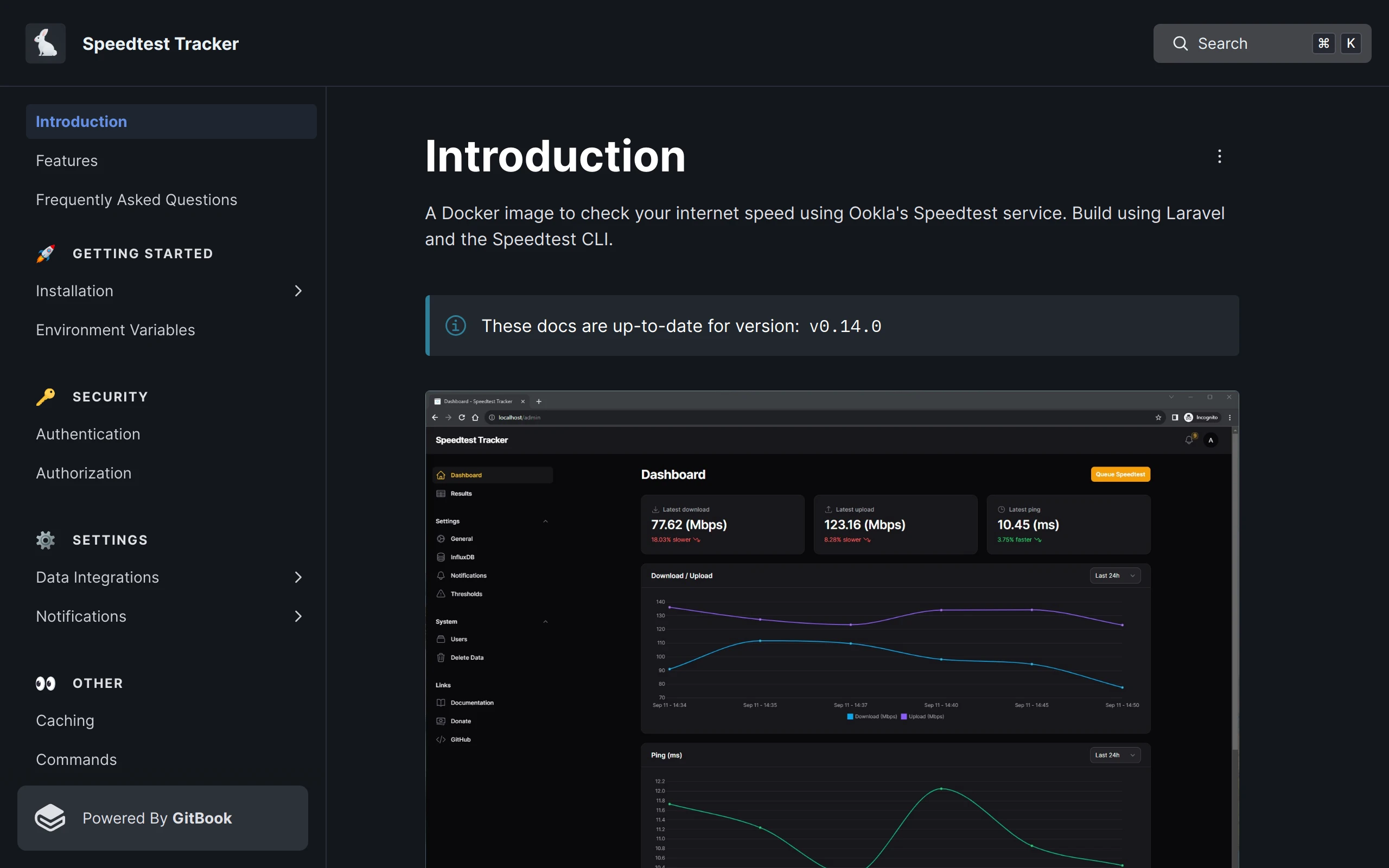This screenshot has height=868, width=1389.
Task: Expand the Notifications section in sidebar
Action: click(x=298, y=616)
